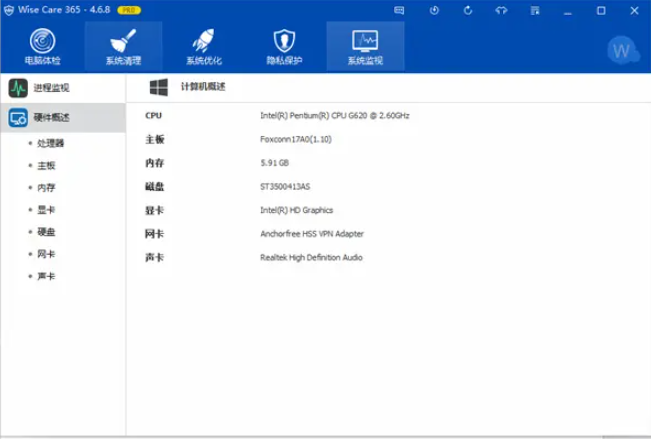Click the 磁盘 disk row label
Screen dimensions: 651x439
154,186
